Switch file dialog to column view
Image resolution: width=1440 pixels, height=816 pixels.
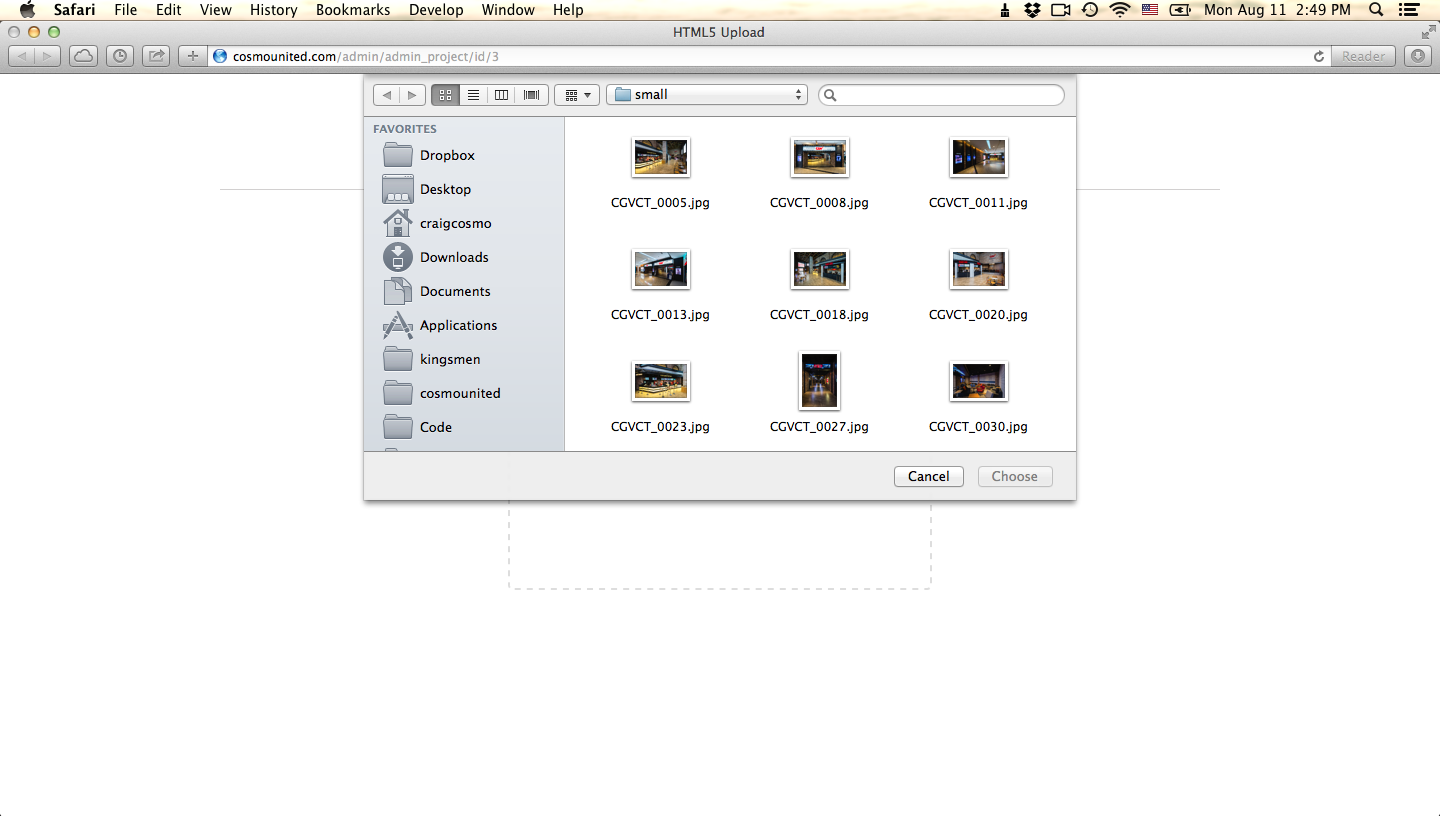click(x=502, y=95)
